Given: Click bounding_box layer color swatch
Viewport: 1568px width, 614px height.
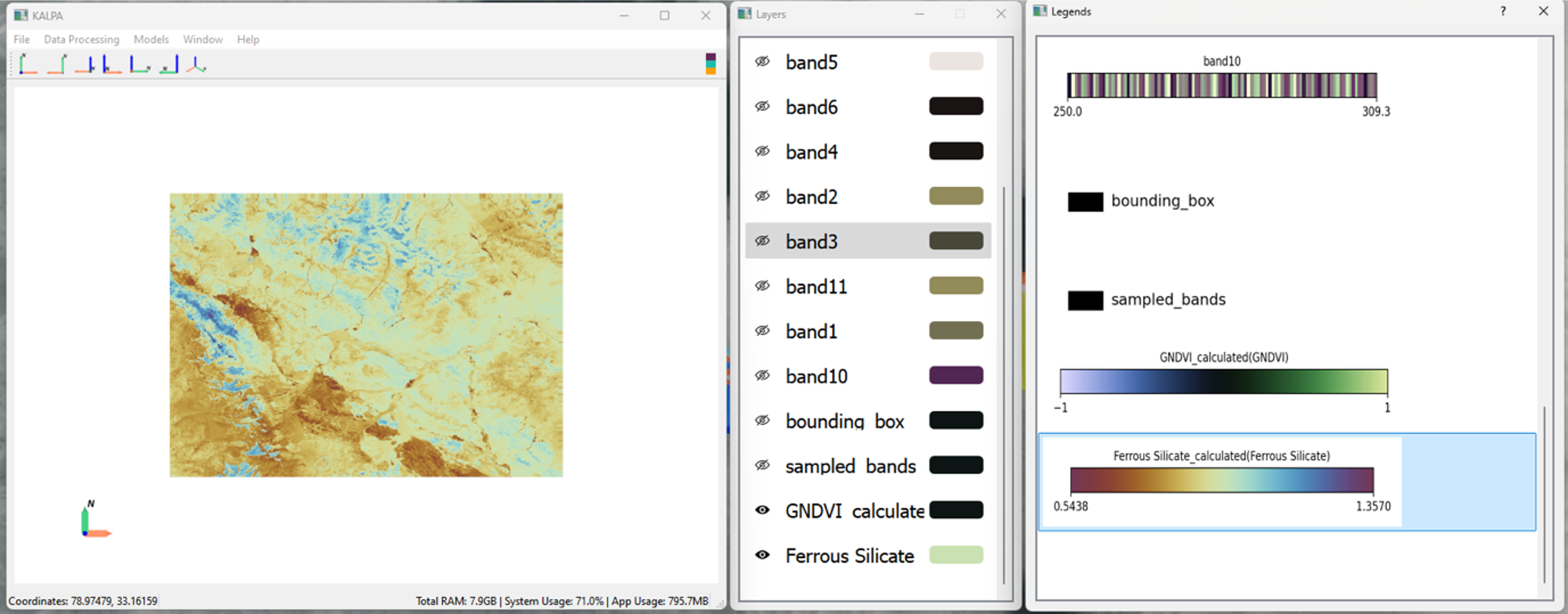Looking at the screenshot, I should (956, 421).
